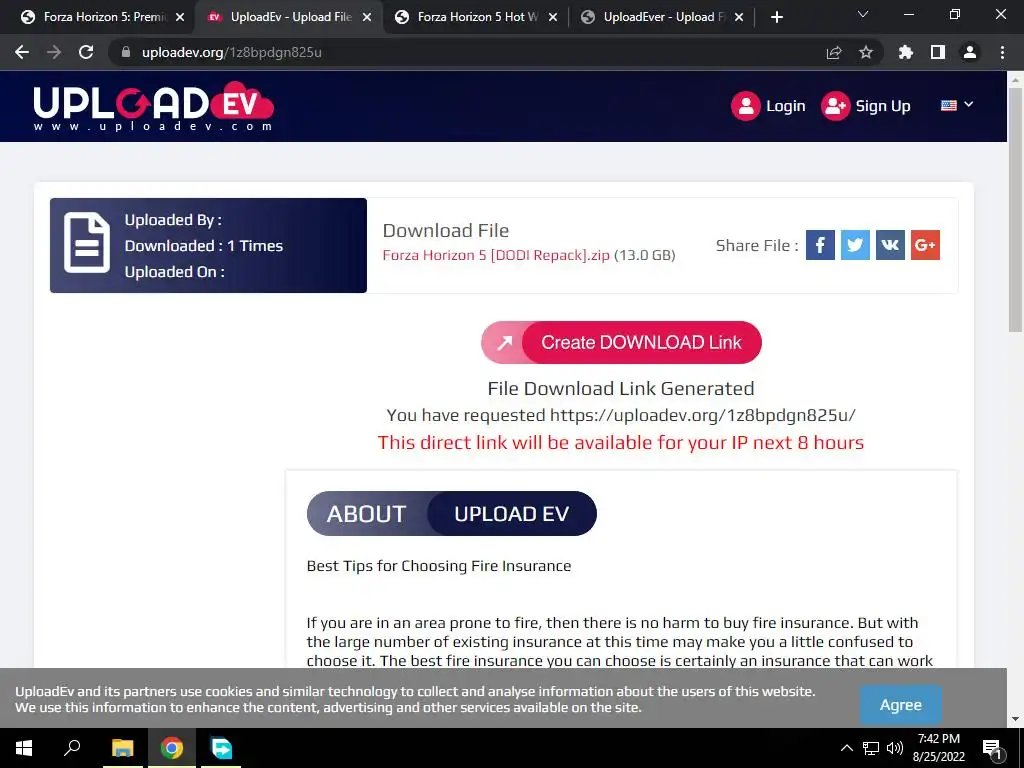
Task: Share file on VK
Action: 890,245
